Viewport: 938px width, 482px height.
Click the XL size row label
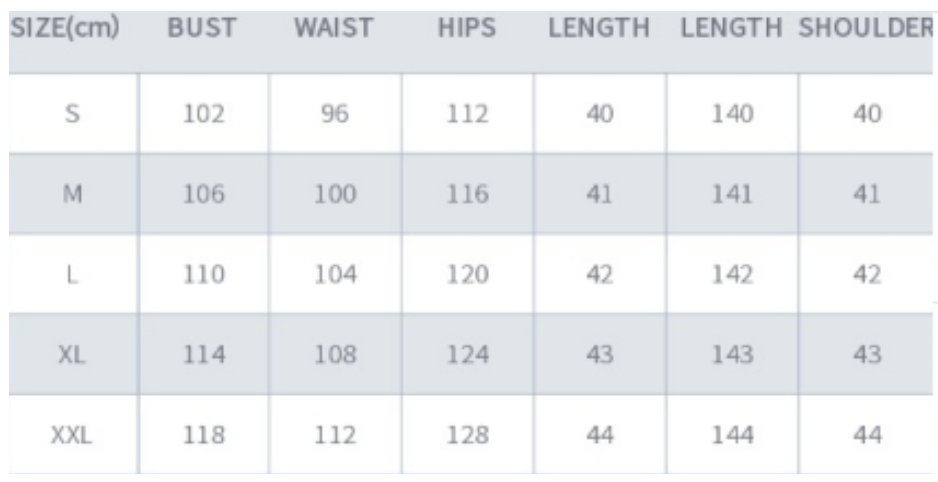[72, 355]
